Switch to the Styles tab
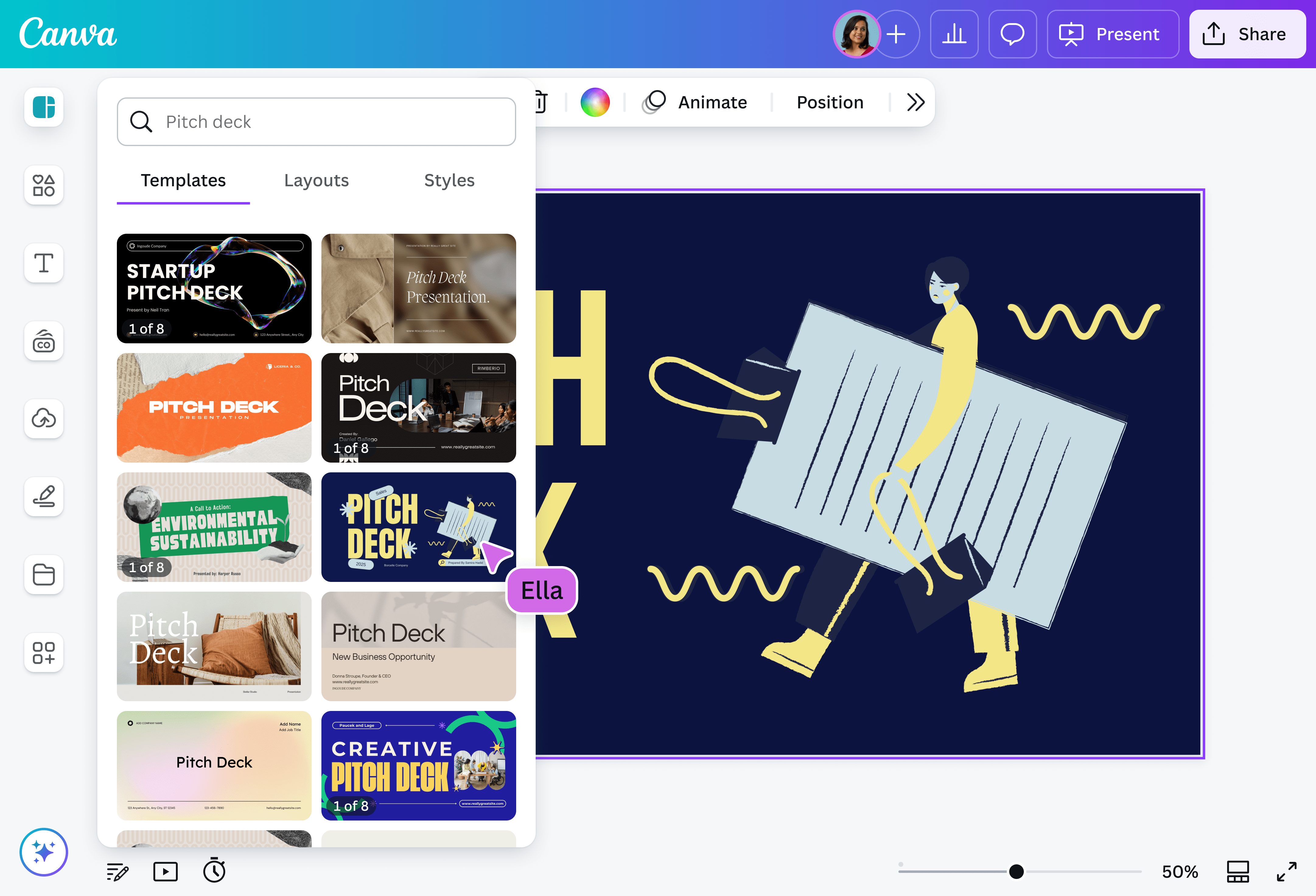Screen dimensions: 1316x896 tap(449, 180)
